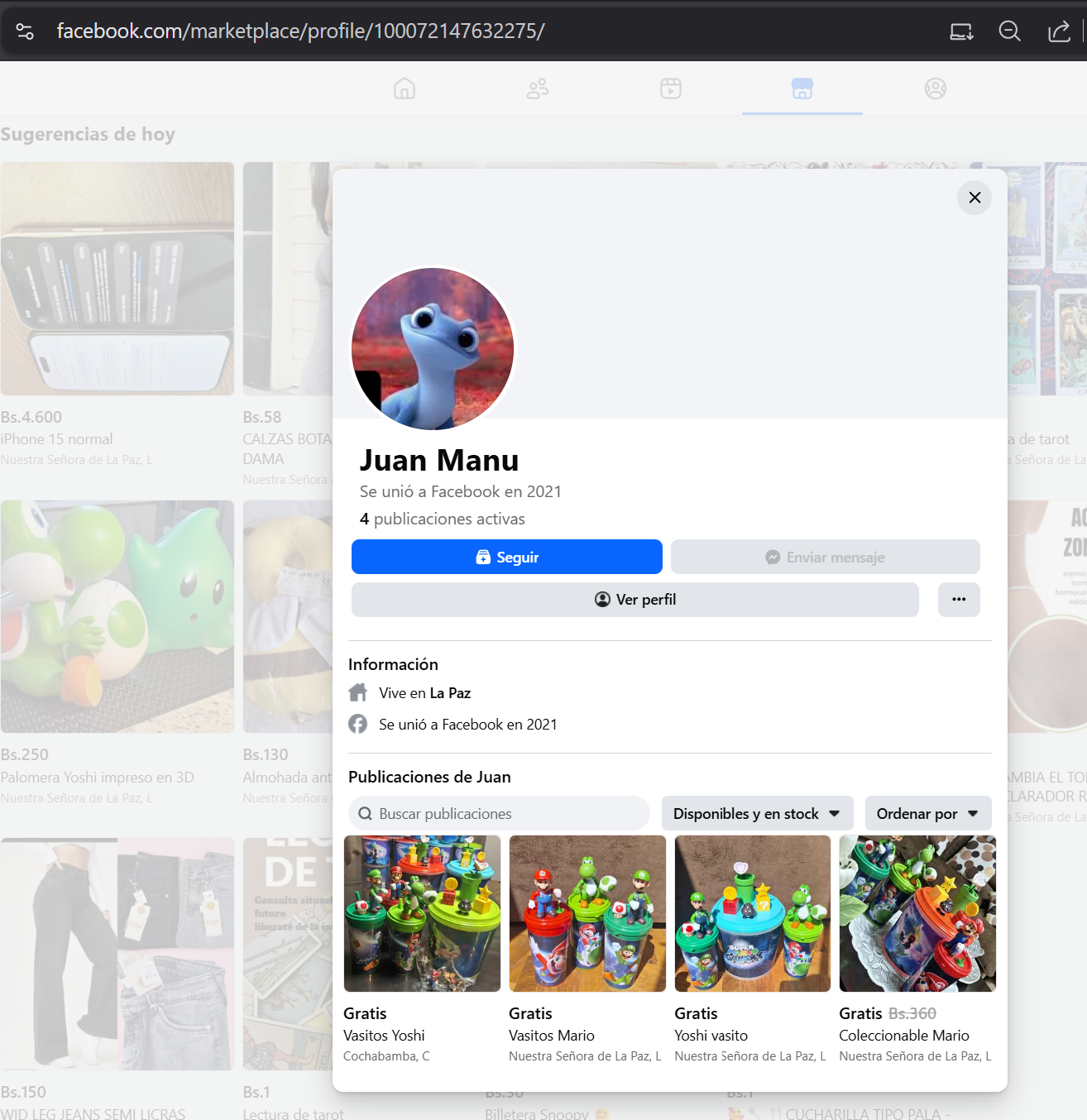Image resolution: width=1087 pixels, height=1120 pixels.
Task: Open the WID LEG JEANS listing image in background
Action: click(117, 954)
